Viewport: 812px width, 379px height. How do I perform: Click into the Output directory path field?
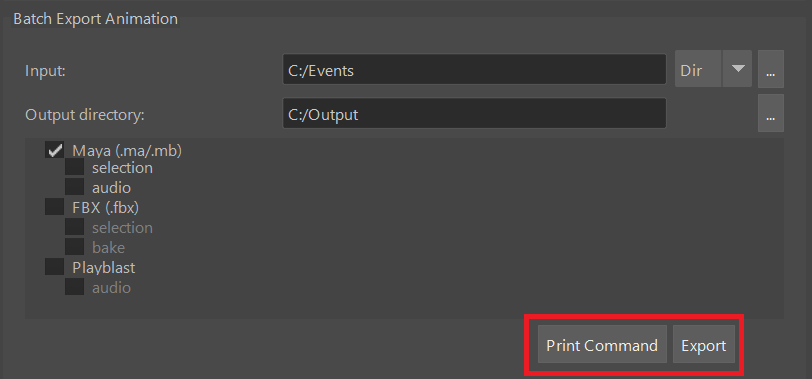pos(474,113)
